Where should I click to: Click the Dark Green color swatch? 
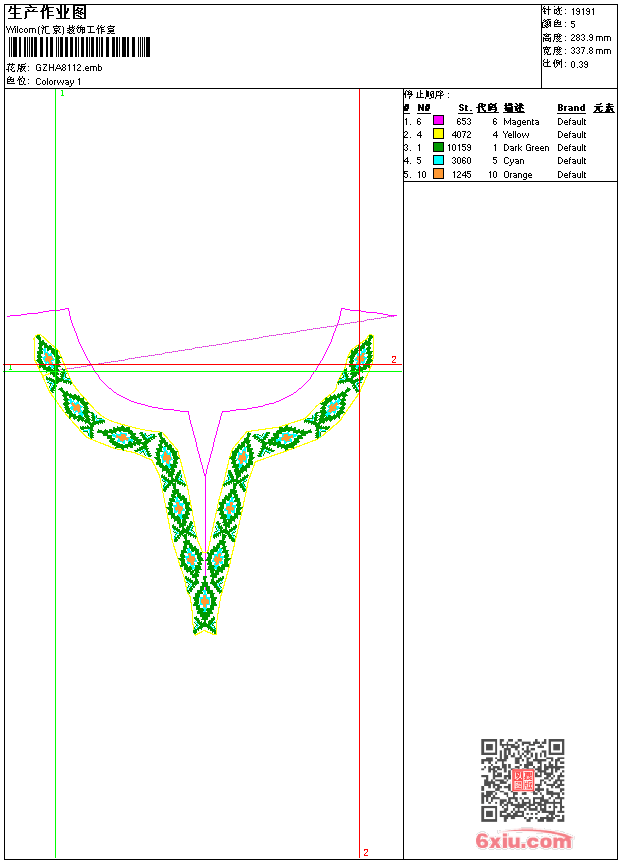tap(438, 147)
